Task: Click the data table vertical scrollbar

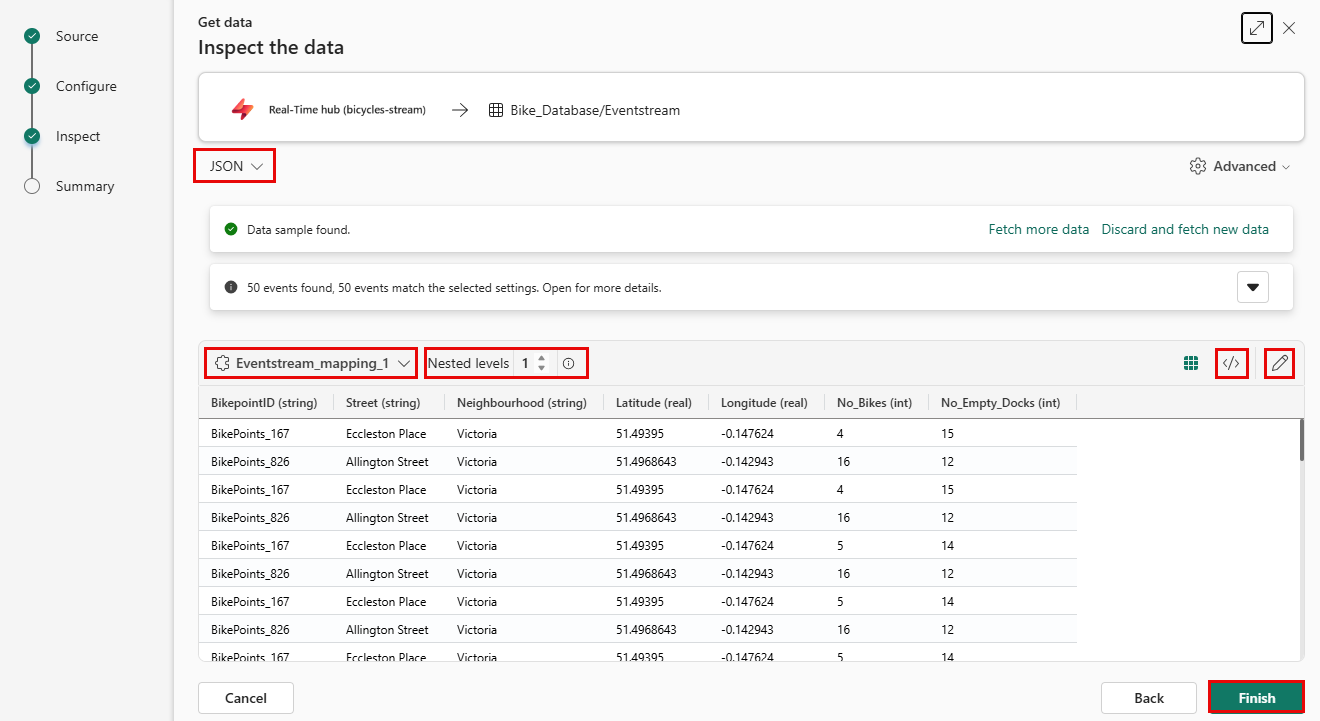Action: [1300, 440]
